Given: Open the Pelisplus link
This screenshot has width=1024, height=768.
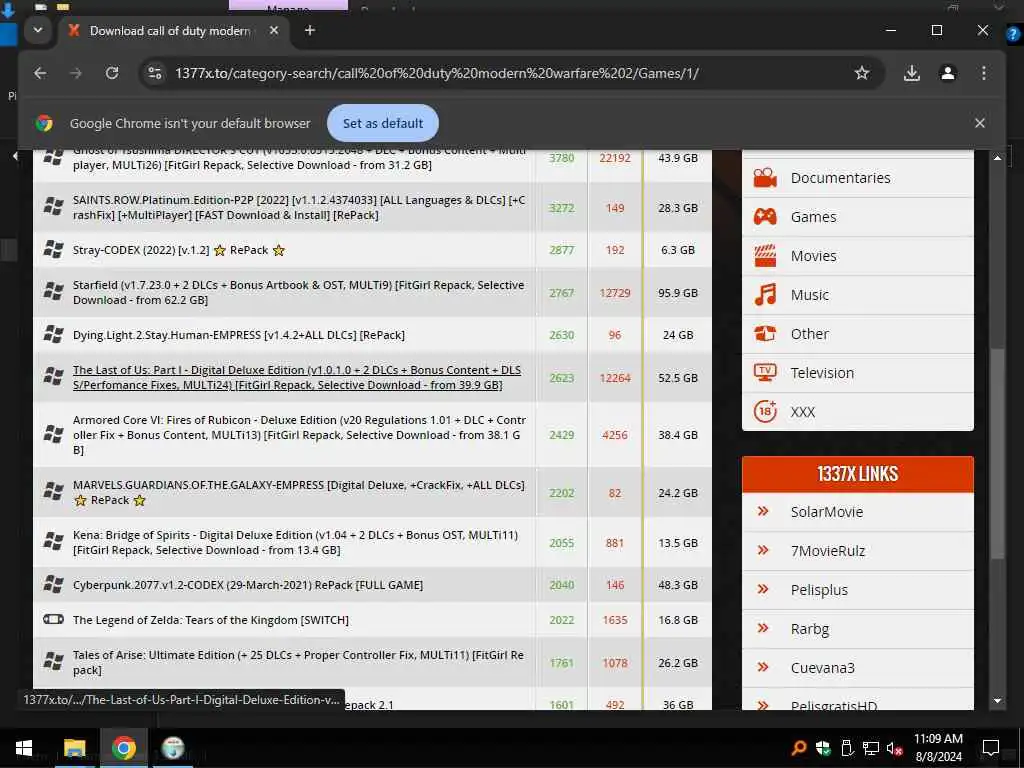Looking at the screenshot, I should click(819, 590).
